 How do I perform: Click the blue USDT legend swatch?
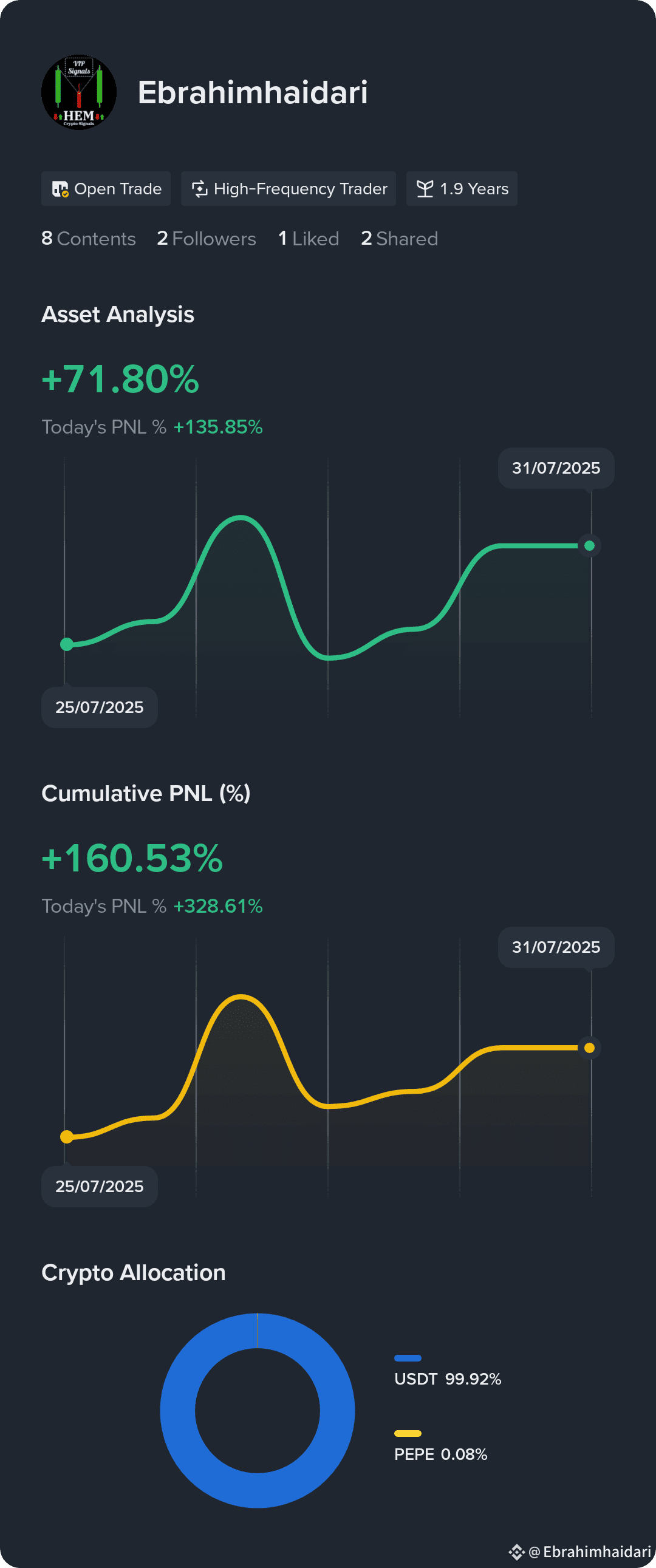pos(408,1358)
